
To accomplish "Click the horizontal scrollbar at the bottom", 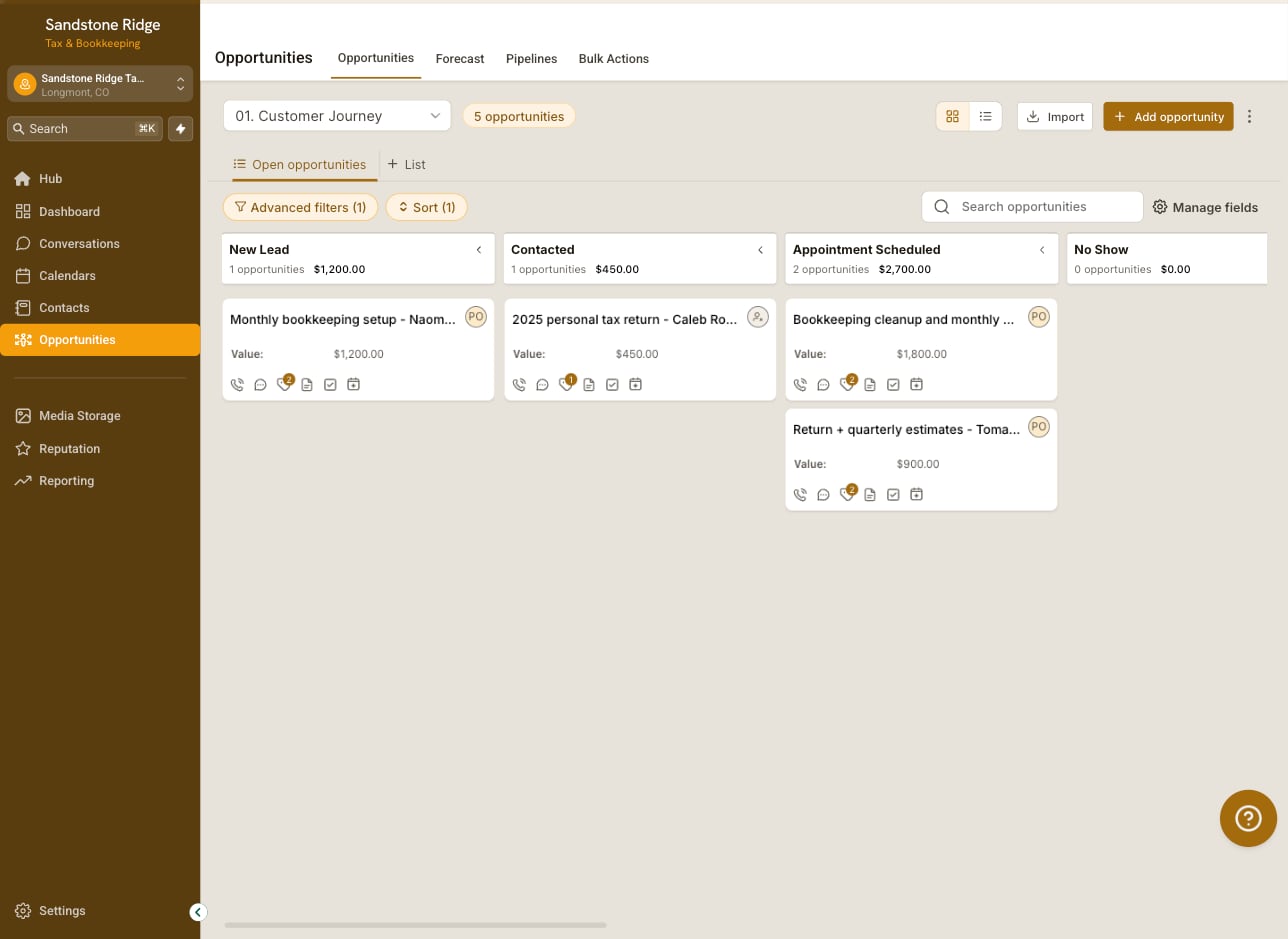I will (415, 925).
